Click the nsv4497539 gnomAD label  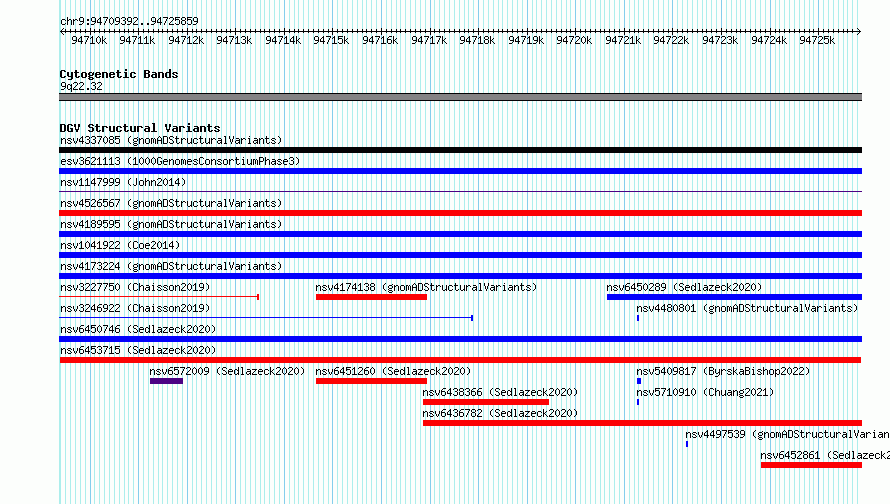click(787, 434)
